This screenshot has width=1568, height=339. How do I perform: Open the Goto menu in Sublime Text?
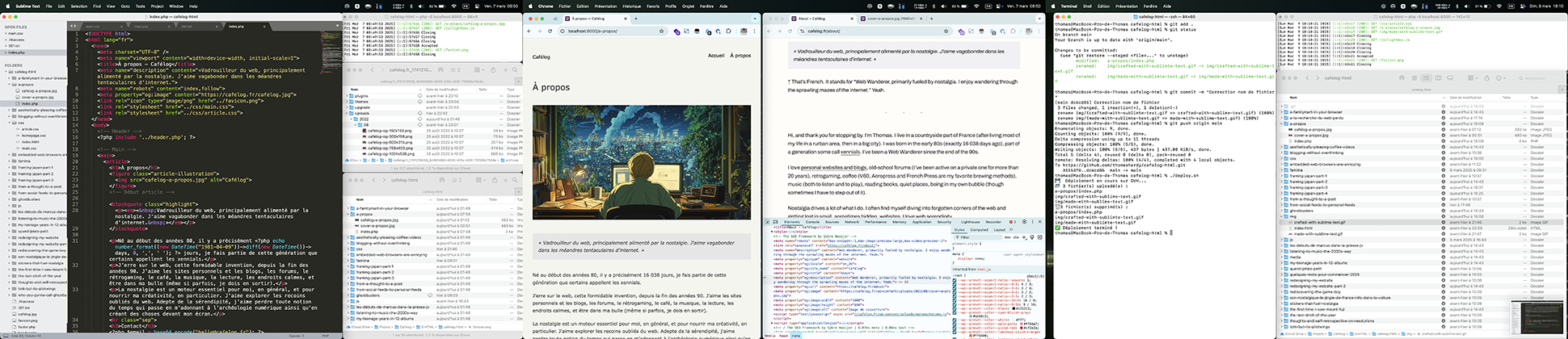pyautogui.click(x=125, y=6)
